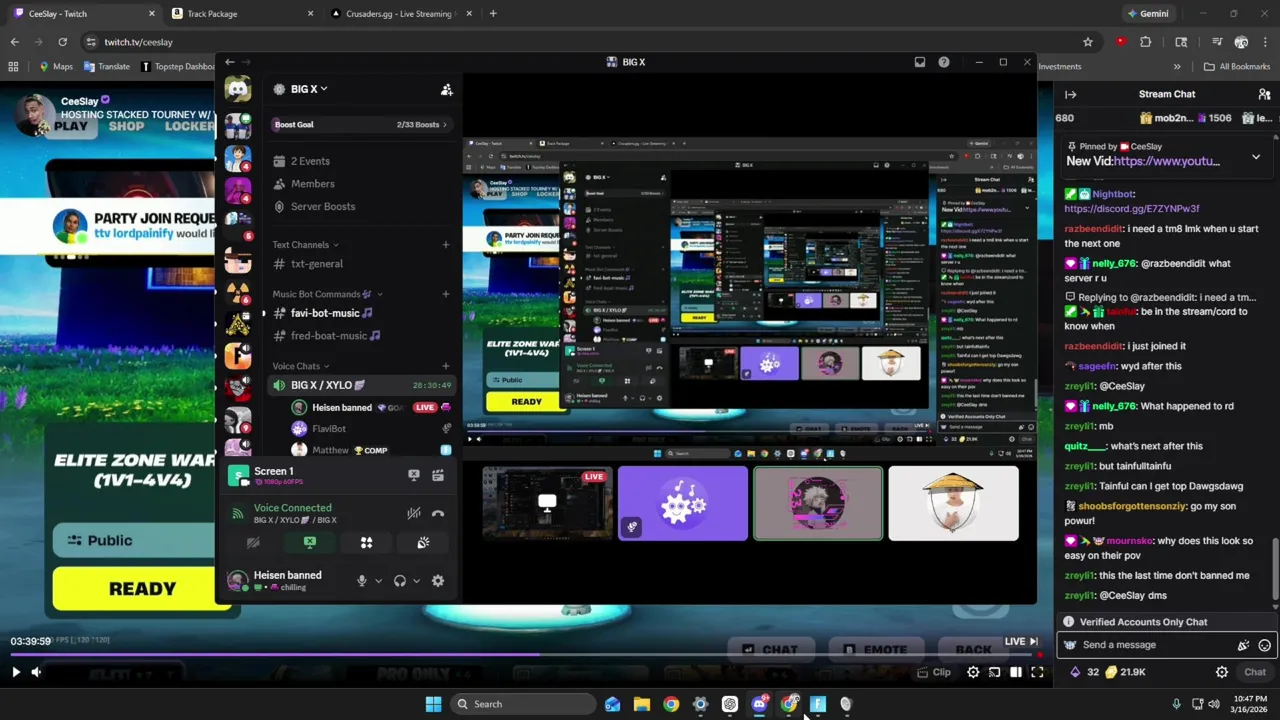1280x720 pixels.
Task: Play the Twitch stream video
Action: click(x=15, y=673)
